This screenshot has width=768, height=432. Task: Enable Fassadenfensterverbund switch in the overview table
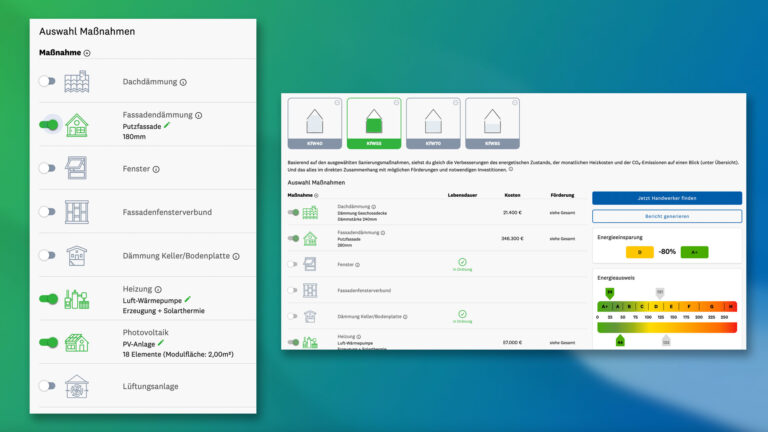point(293,290)
